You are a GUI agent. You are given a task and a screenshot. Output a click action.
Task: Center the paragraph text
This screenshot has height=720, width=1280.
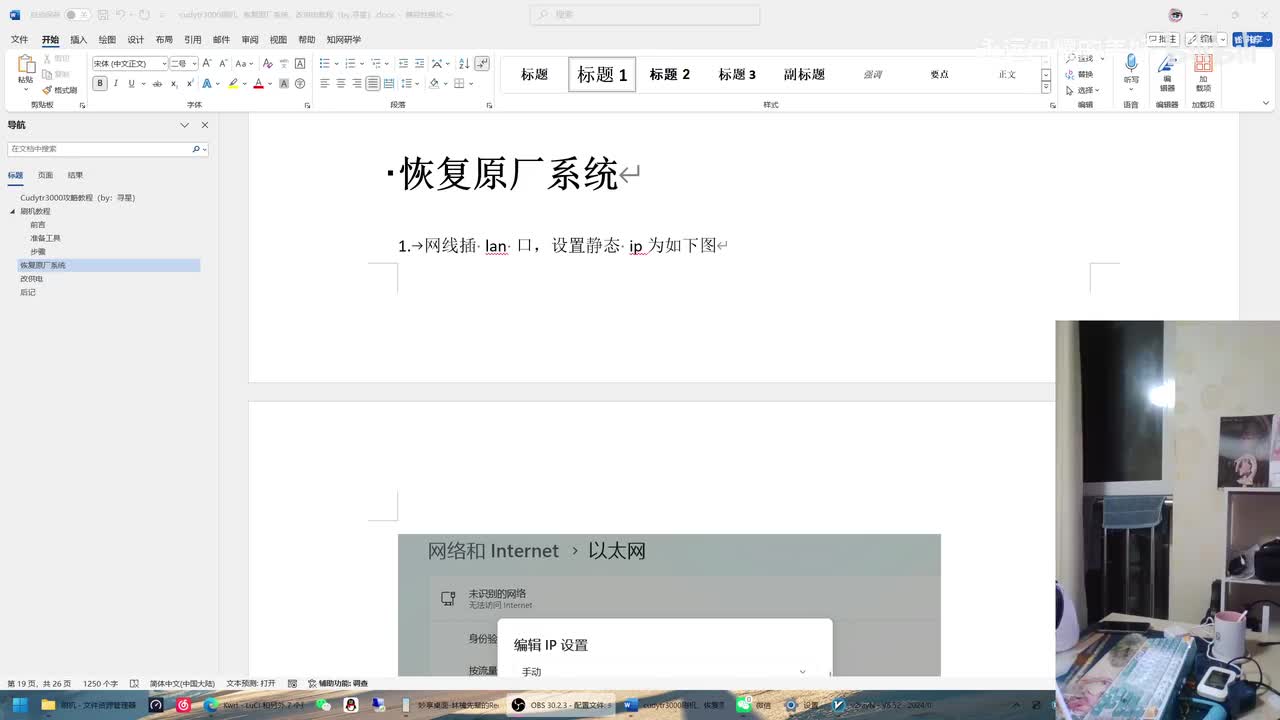[340, 84]
